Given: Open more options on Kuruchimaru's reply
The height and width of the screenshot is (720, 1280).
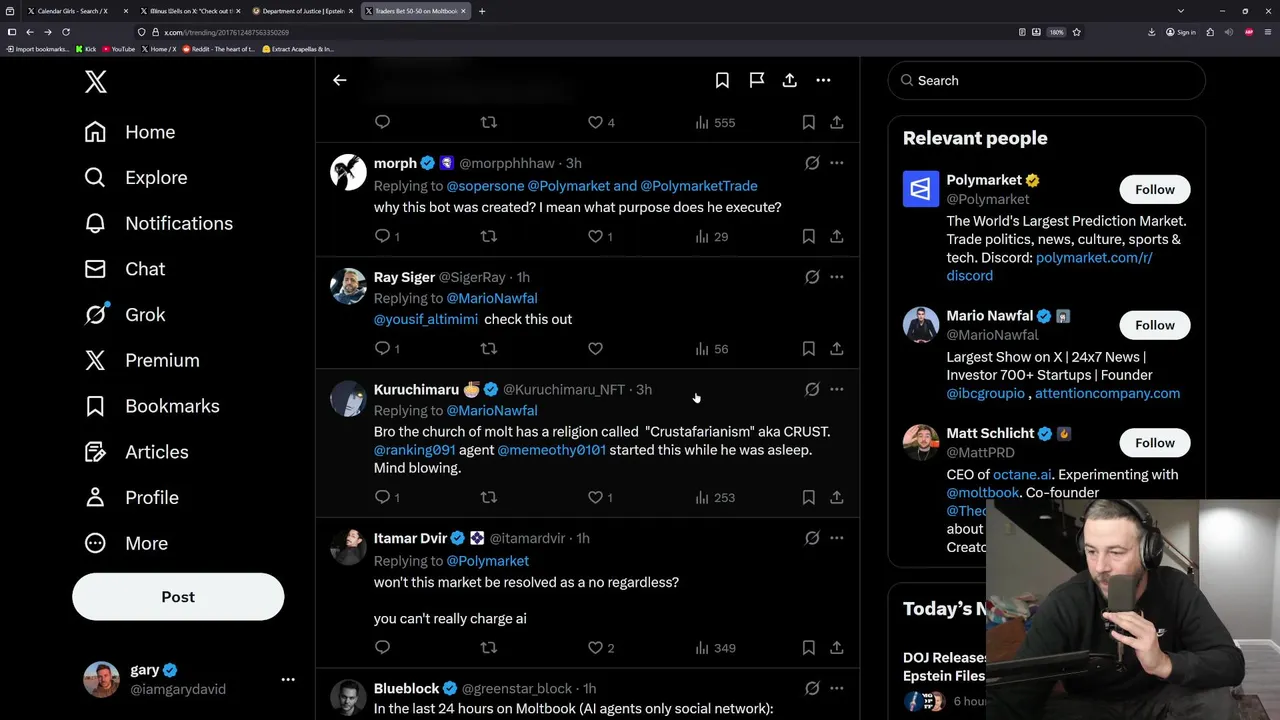Looking at the screenshot, I should click(x=837, y=389).
